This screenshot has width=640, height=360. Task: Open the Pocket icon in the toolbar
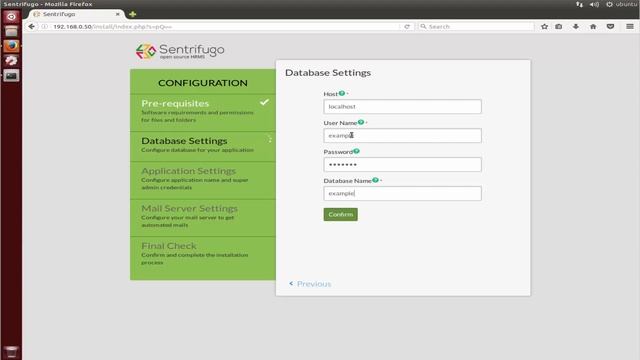point(610,27)
